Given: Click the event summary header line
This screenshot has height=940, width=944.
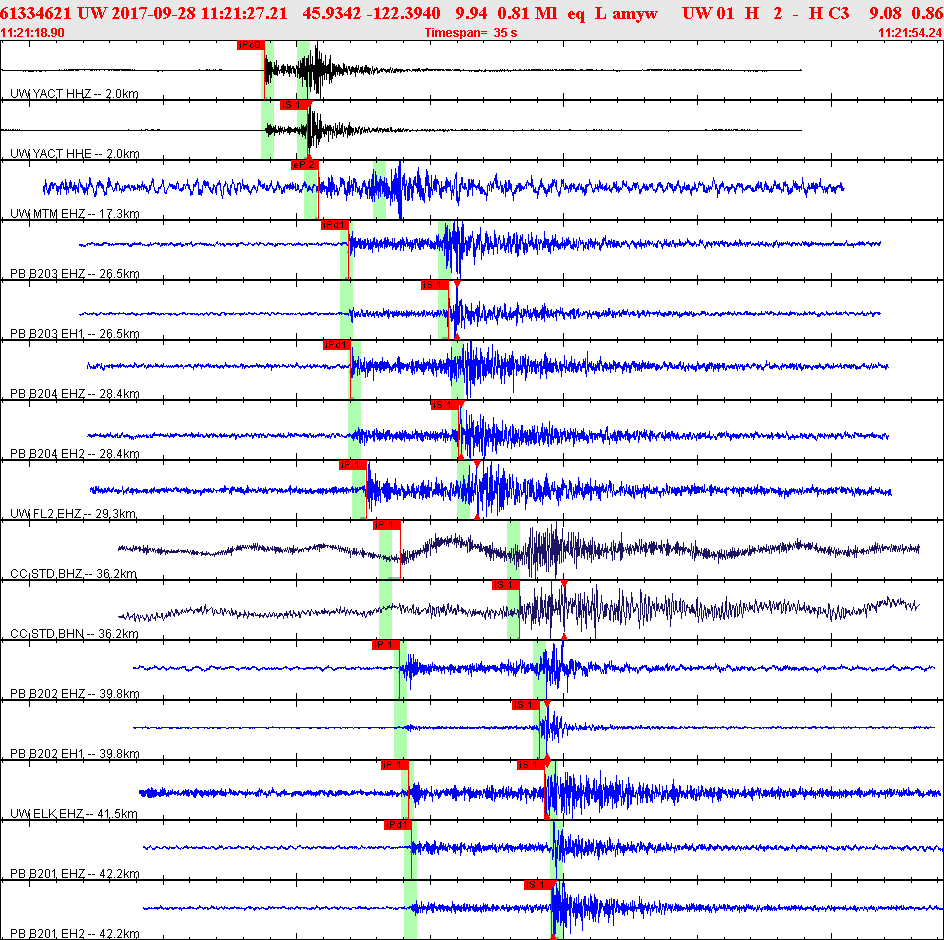Looking at the screenshot, I should click(472, 13).
